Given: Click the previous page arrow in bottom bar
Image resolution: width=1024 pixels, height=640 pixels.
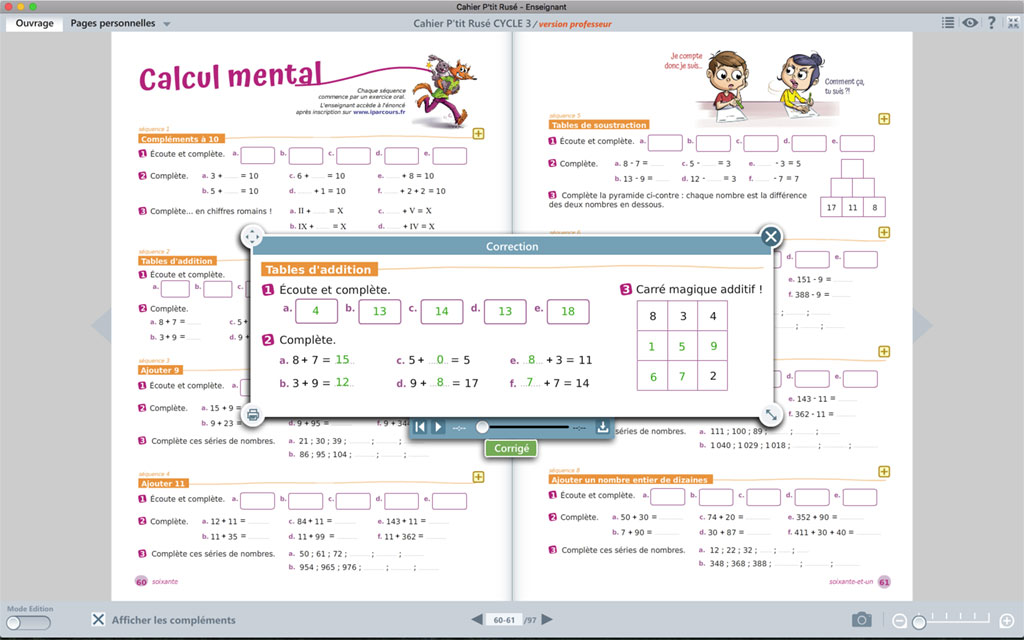Looking at the screenshot, I should 477,619.
